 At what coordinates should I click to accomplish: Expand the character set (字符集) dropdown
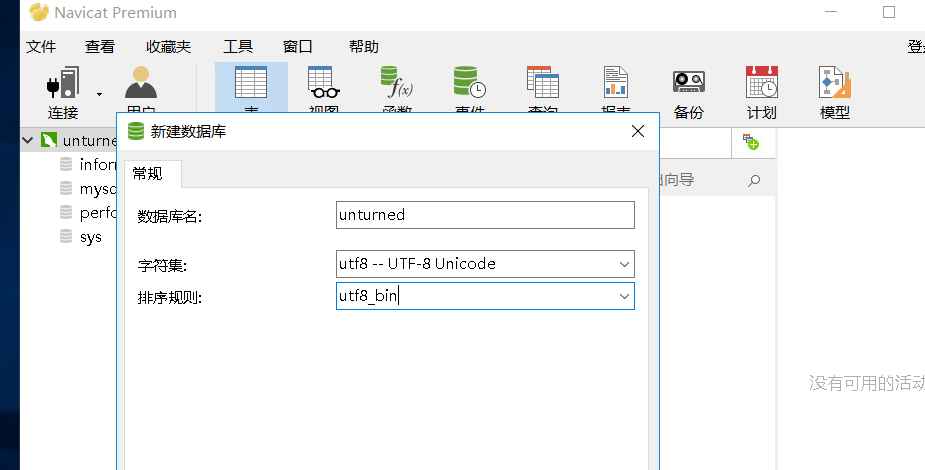[623, 264]
